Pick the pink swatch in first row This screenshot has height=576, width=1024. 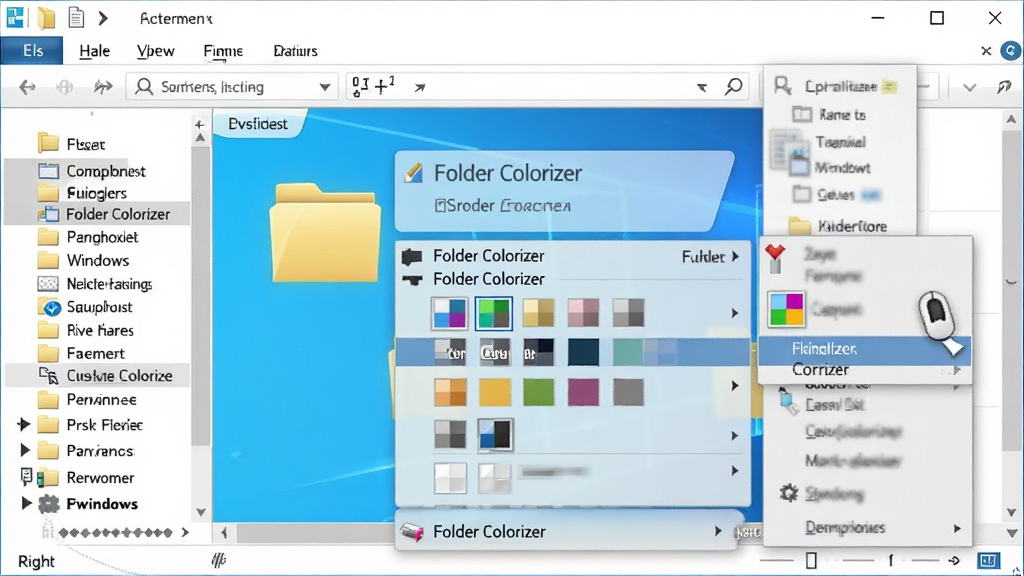click(x=583, y=313)
